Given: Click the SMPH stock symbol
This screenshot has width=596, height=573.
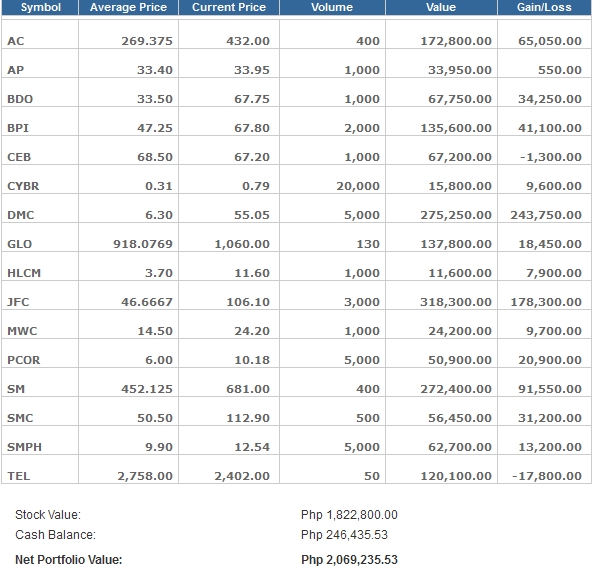Looking at the screenshot, I should [24, 447].
